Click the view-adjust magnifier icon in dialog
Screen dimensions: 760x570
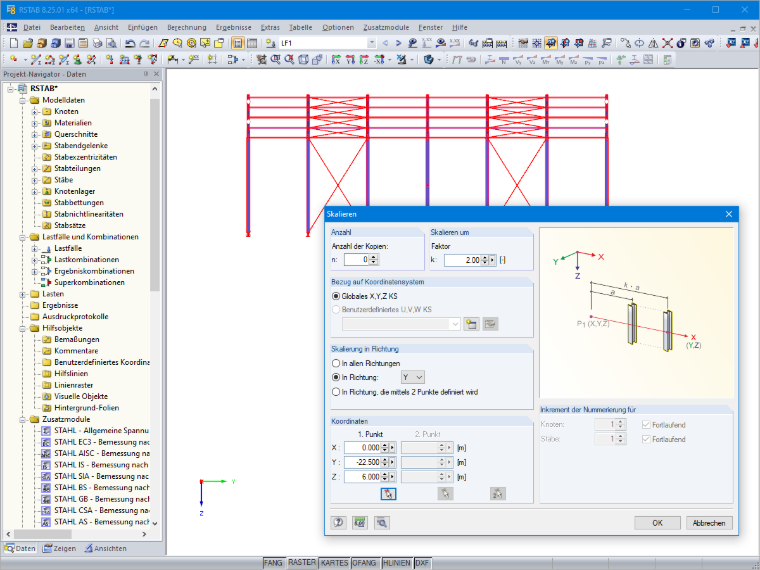pos(382,522)
